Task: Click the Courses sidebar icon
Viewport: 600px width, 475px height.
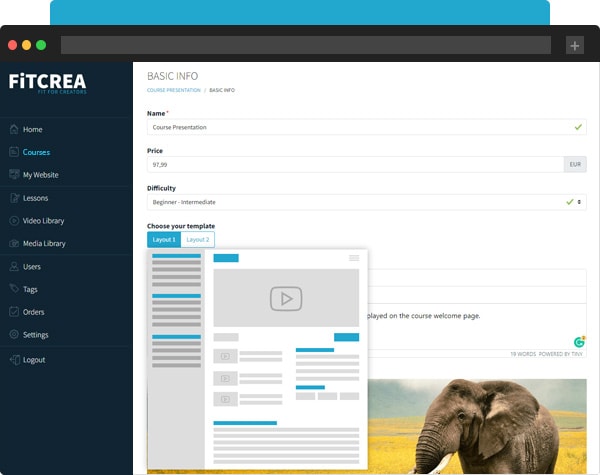Action: pos(14,152)
